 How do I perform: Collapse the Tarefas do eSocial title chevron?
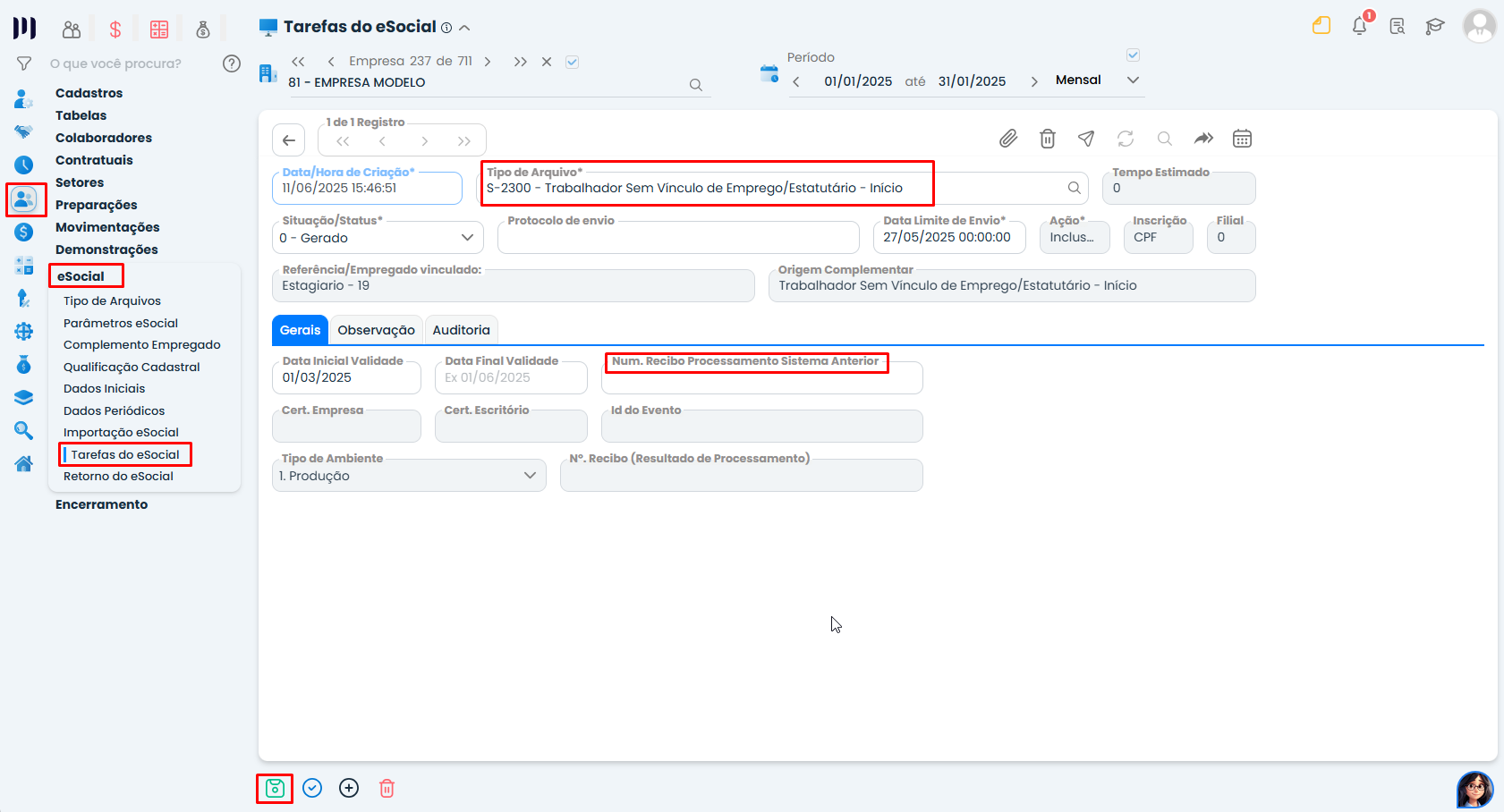(464, 28)
